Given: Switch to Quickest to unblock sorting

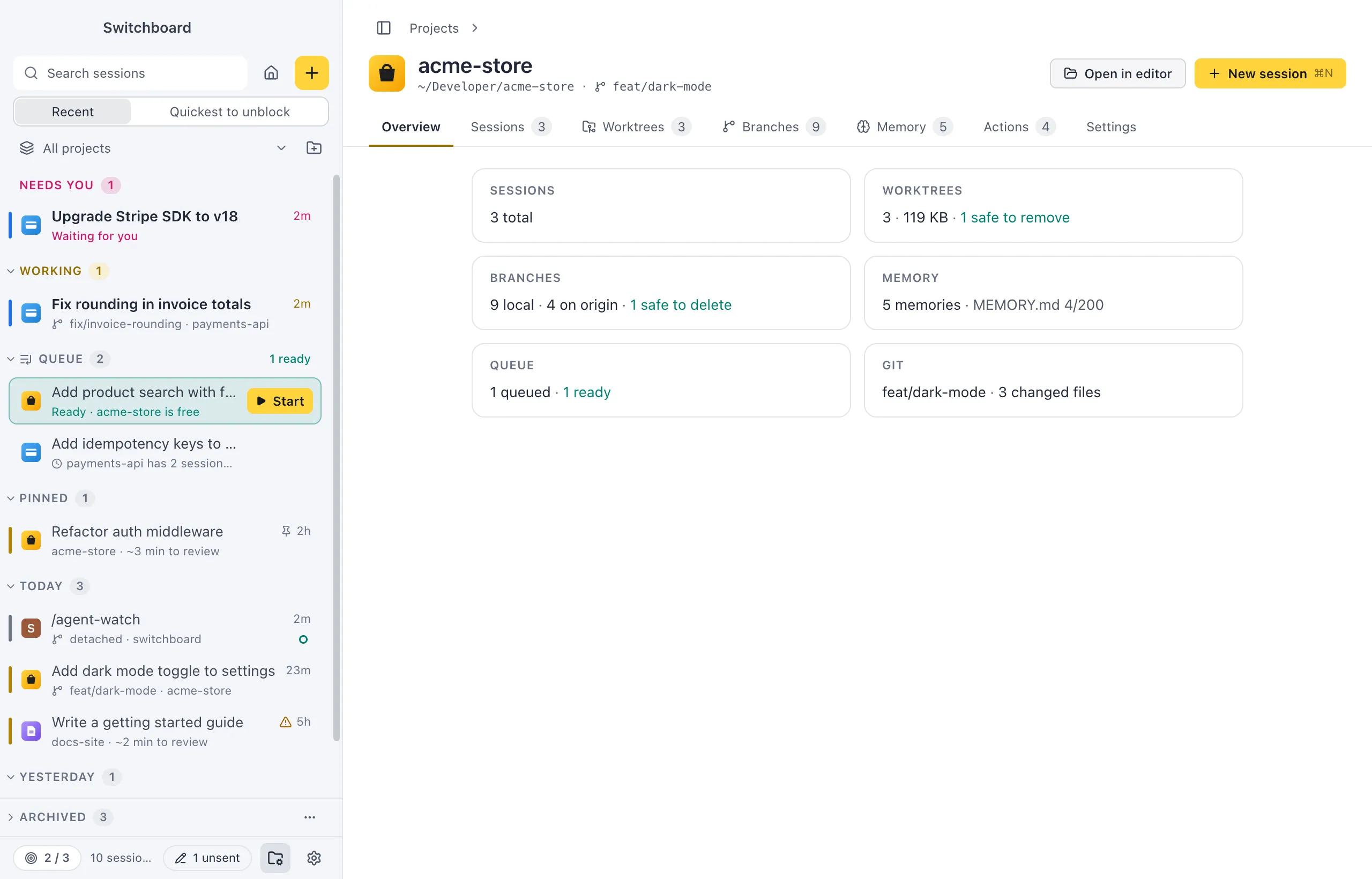Looking at the screenshot, I should (x=229, y=112).
